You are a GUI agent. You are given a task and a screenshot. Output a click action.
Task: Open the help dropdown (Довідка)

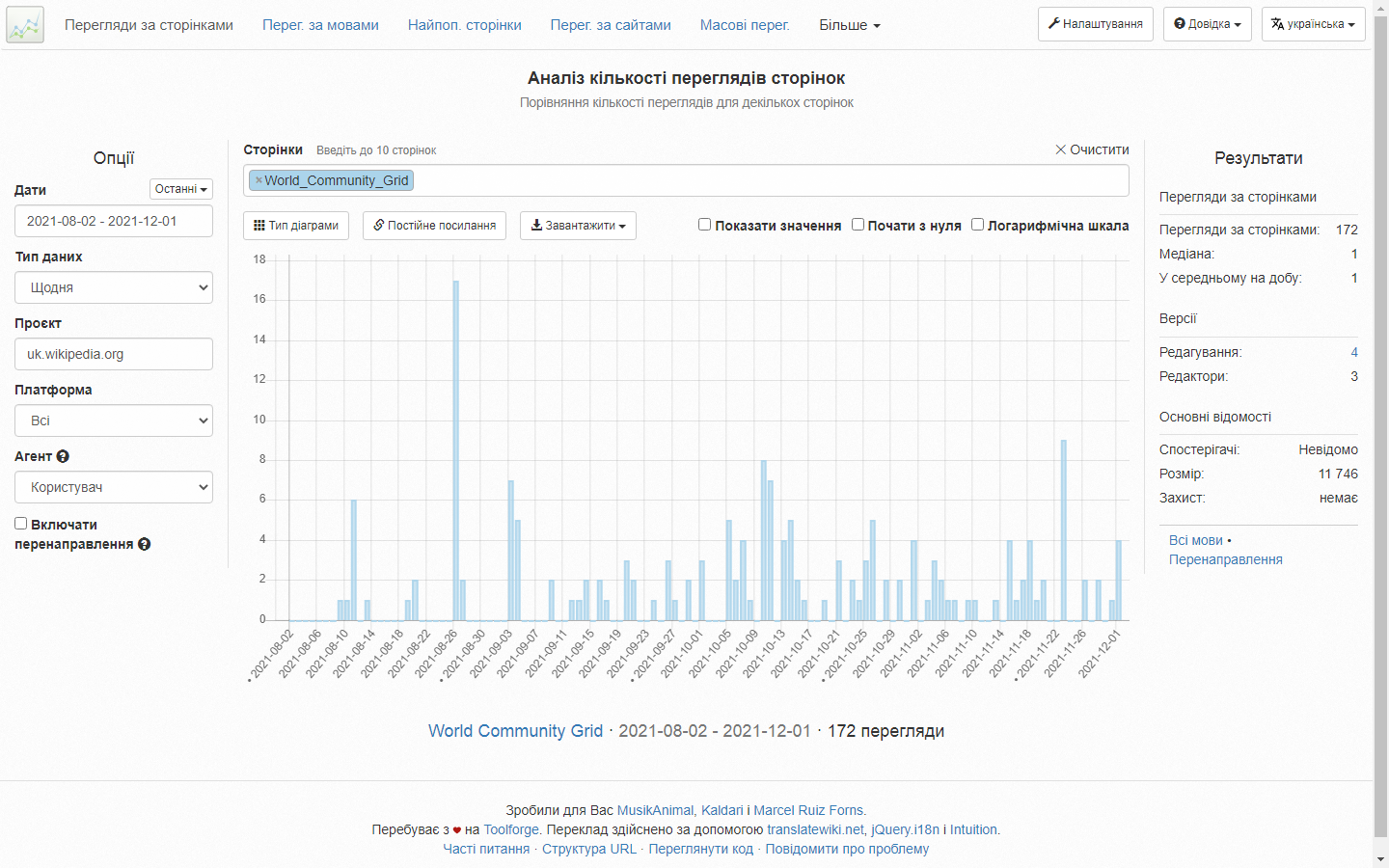coord(1208,24)
